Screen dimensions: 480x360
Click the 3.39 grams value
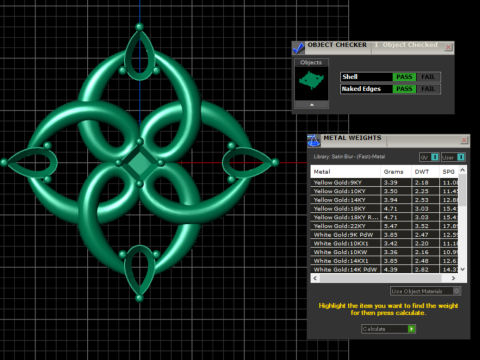pos(390,183)
